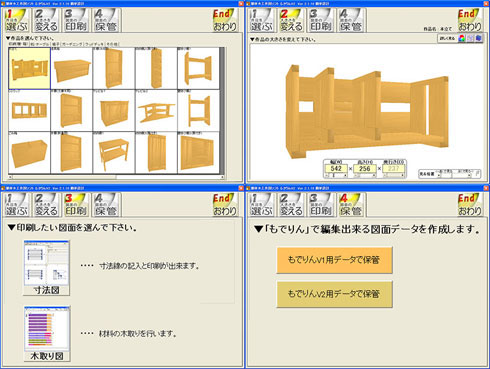Choose the TV cabinet thumbnail in the middle row

114,110
